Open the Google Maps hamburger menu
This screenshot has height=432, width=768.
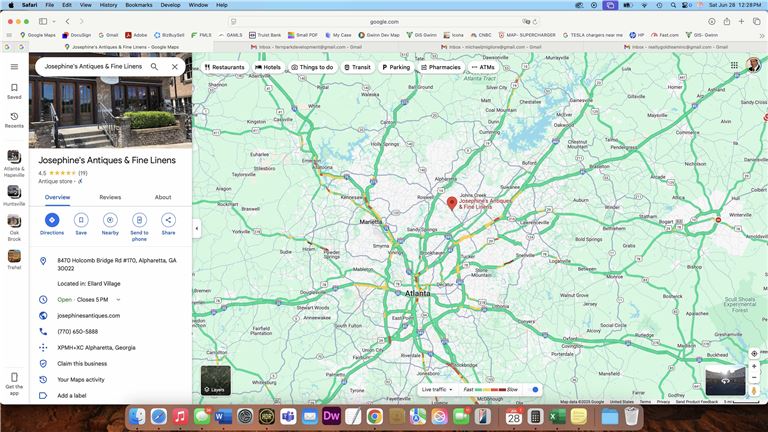14,67
